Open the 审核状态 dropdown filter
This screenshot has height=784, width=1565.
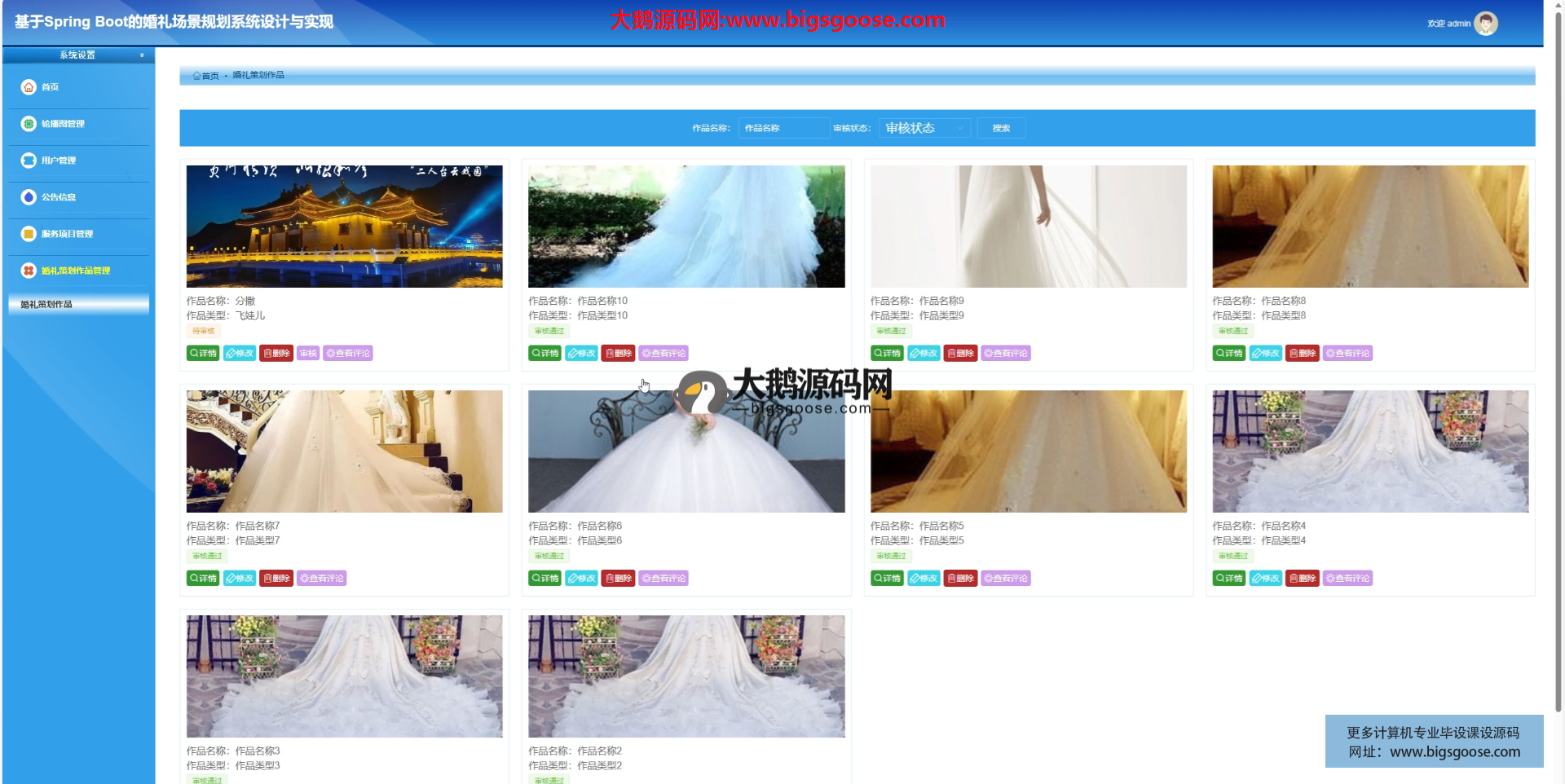click(924, 128)
